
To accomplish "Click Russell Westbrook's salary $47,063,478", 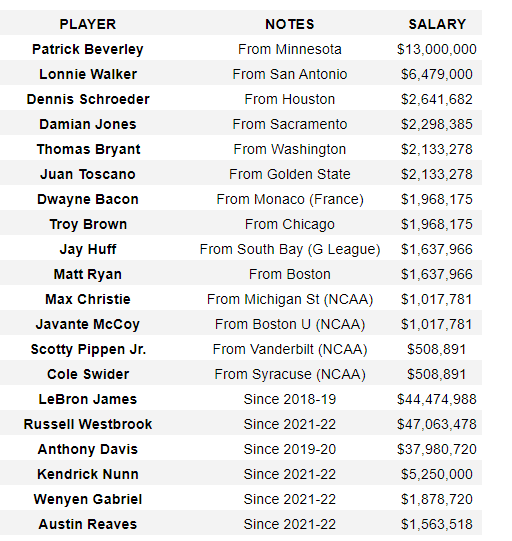I will (436, 424).
